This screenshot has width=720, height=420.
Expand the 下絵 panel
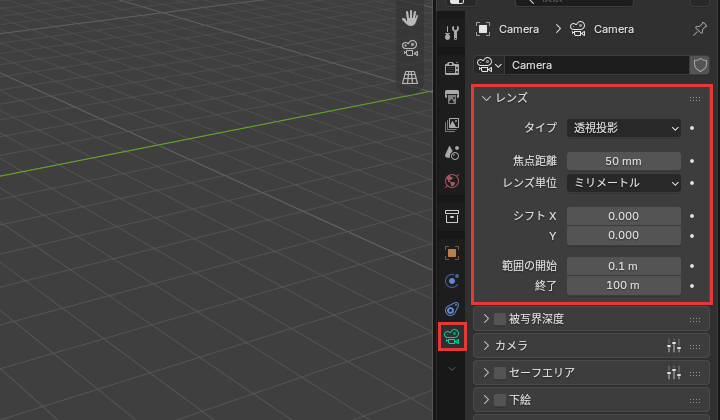click(486, 399)
